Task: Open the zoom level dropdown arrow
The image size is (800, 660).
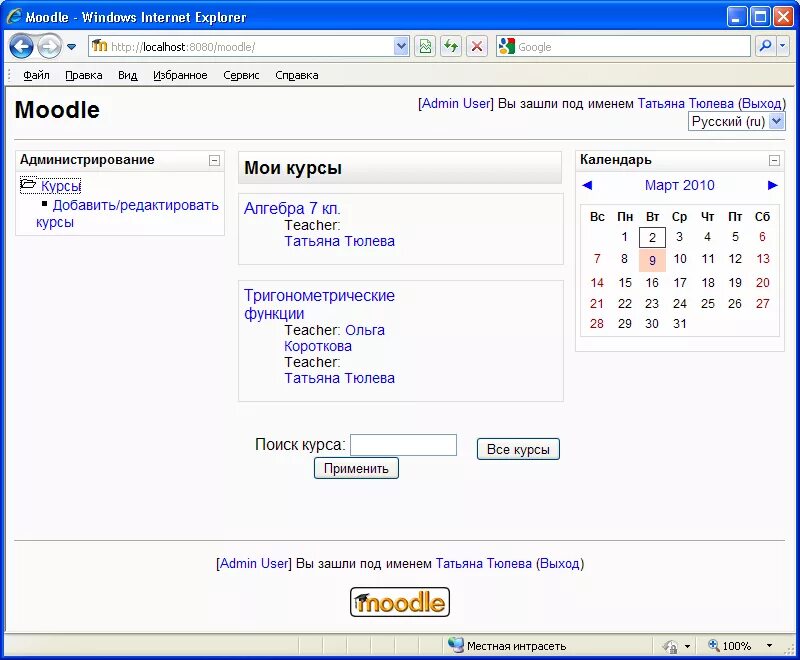Action: (769, 646)
